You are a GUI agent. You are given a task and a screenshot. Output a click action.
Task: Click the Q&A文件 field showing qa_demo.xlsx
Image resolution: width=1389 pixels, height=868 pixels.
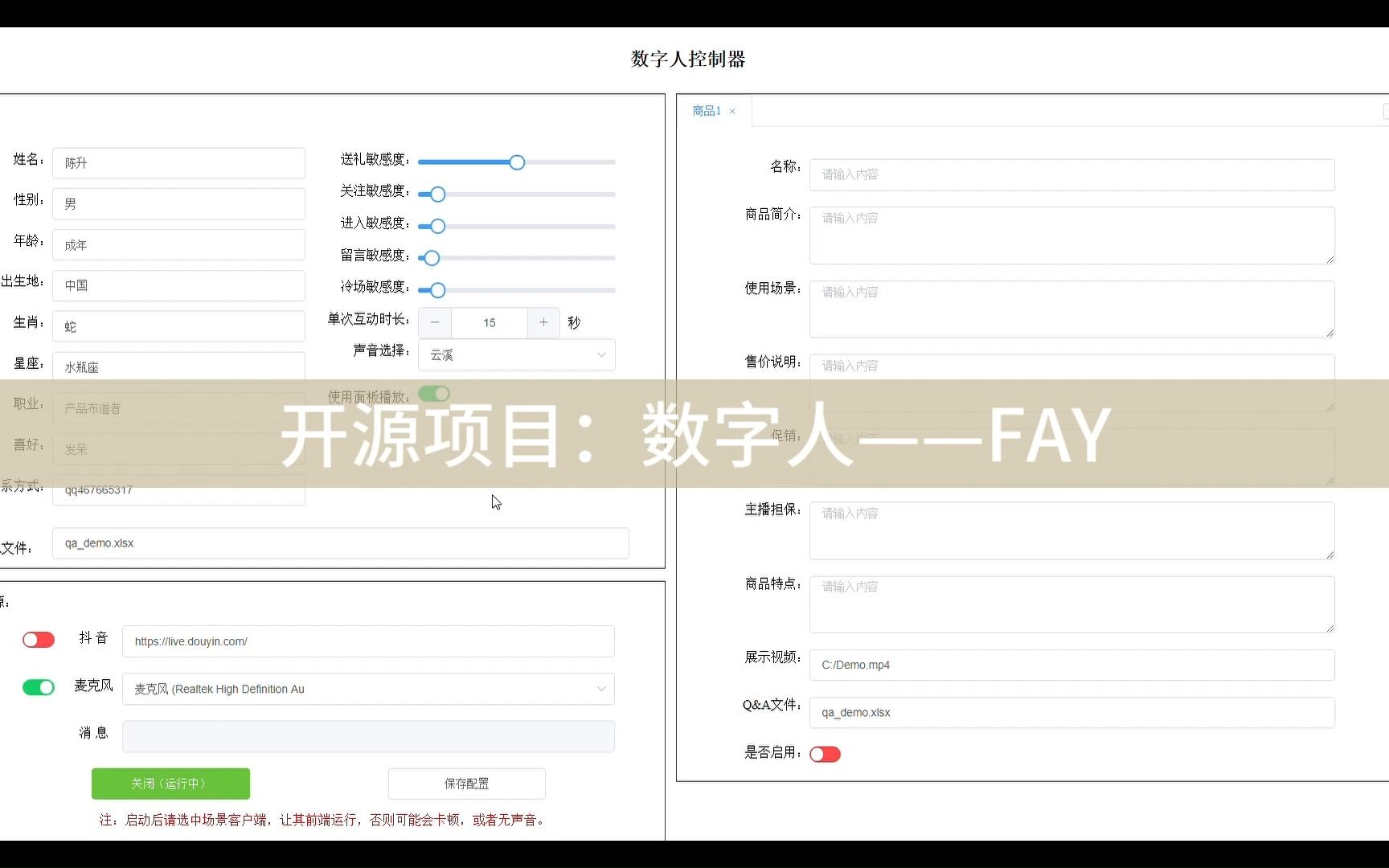(1071, 712)
